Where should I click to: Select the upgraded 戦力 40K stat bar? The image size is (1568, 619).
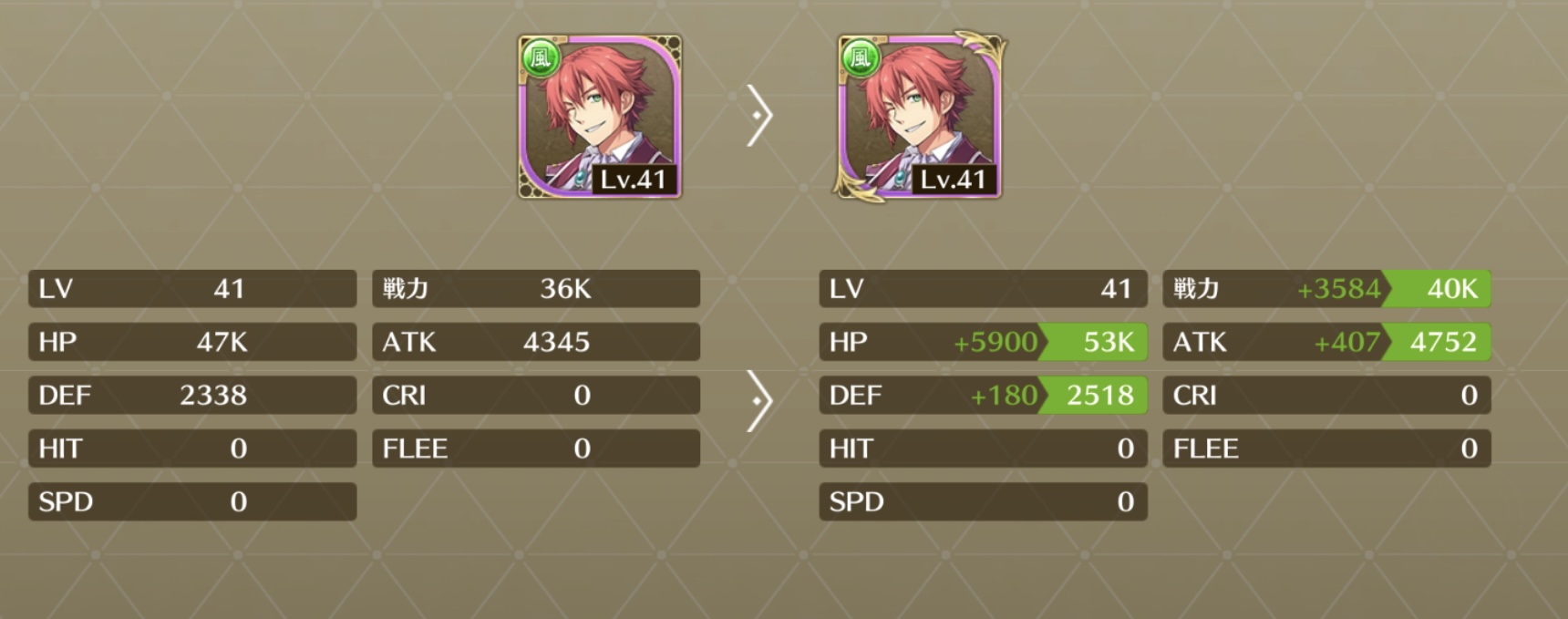point(1326,289)
